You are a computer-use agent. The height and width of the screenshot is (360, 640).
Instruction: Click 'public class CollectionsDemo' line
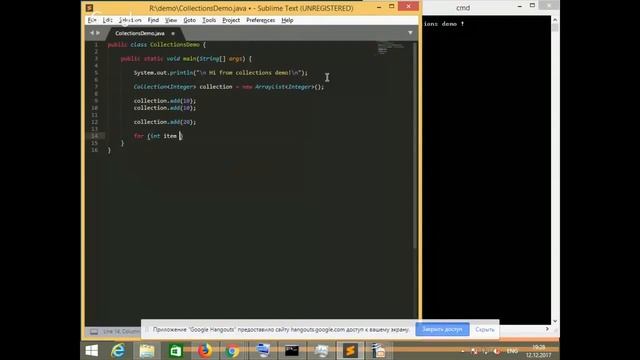click(157, 44)
